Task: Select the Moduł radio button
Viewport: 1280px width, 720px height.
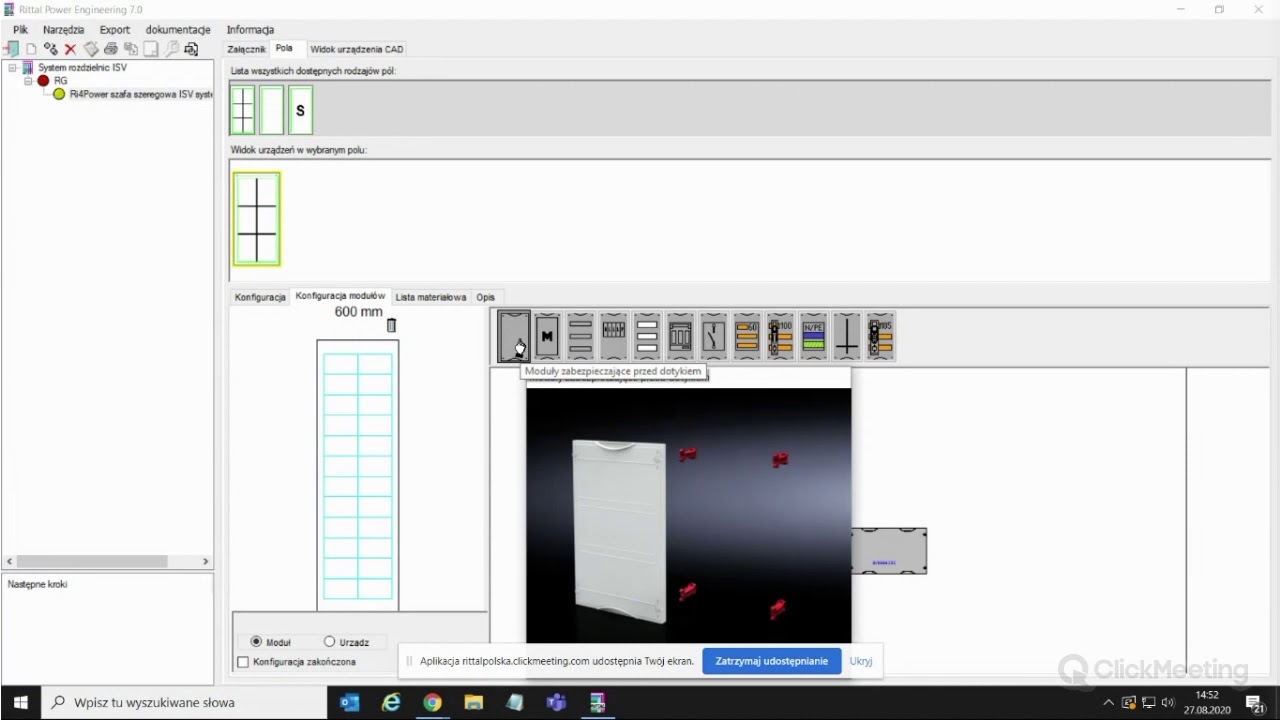Action: (257, 642)
